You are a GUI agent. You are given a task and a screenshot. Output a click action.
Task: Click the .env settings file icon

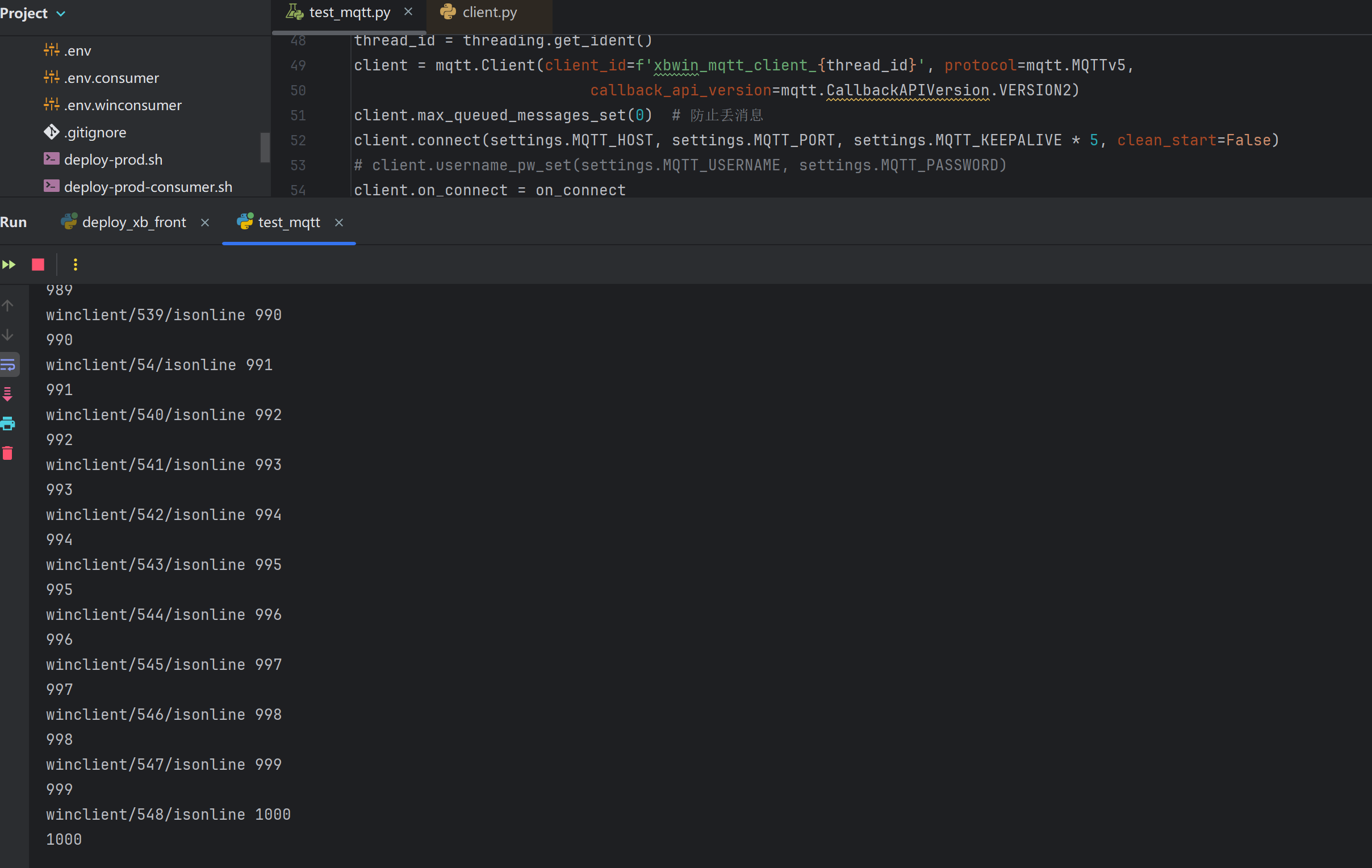pos(51,50)
